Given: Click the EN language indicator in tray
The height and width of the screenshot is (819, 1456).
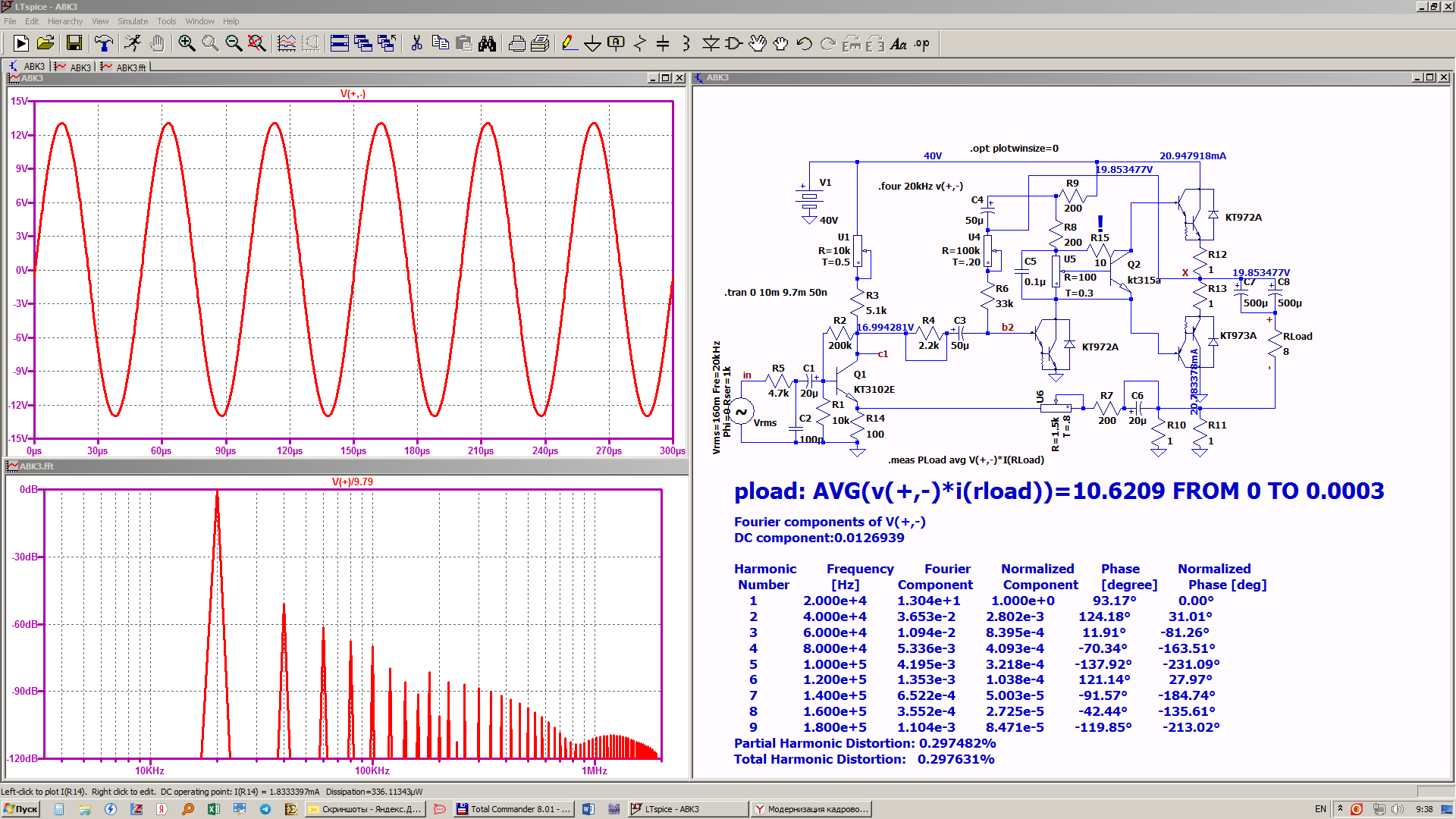Looking at the screenshot, I should tap(1320, 809).
